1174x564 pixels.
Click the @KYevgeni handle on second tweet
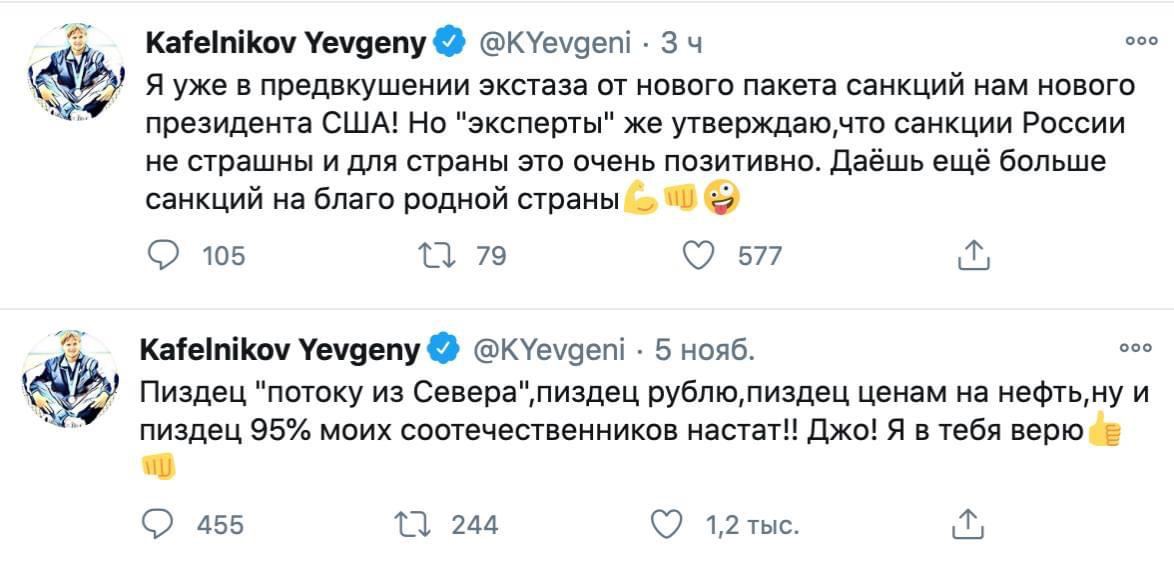(548, 350)
